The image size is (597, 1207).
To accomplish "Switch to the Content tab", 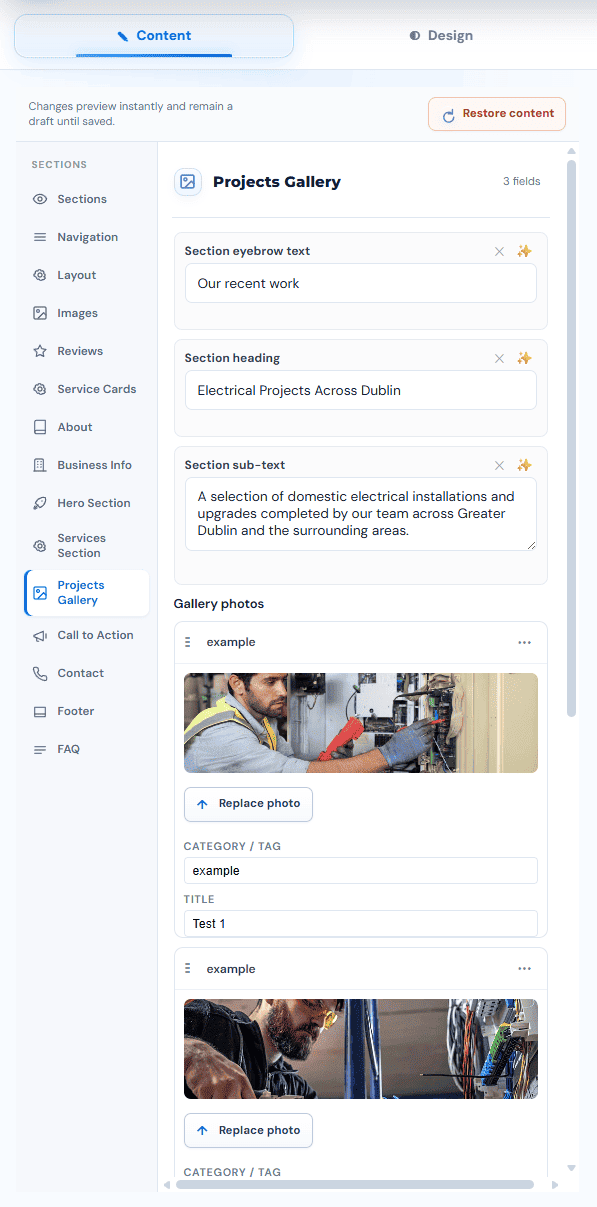I will (154, 36).
